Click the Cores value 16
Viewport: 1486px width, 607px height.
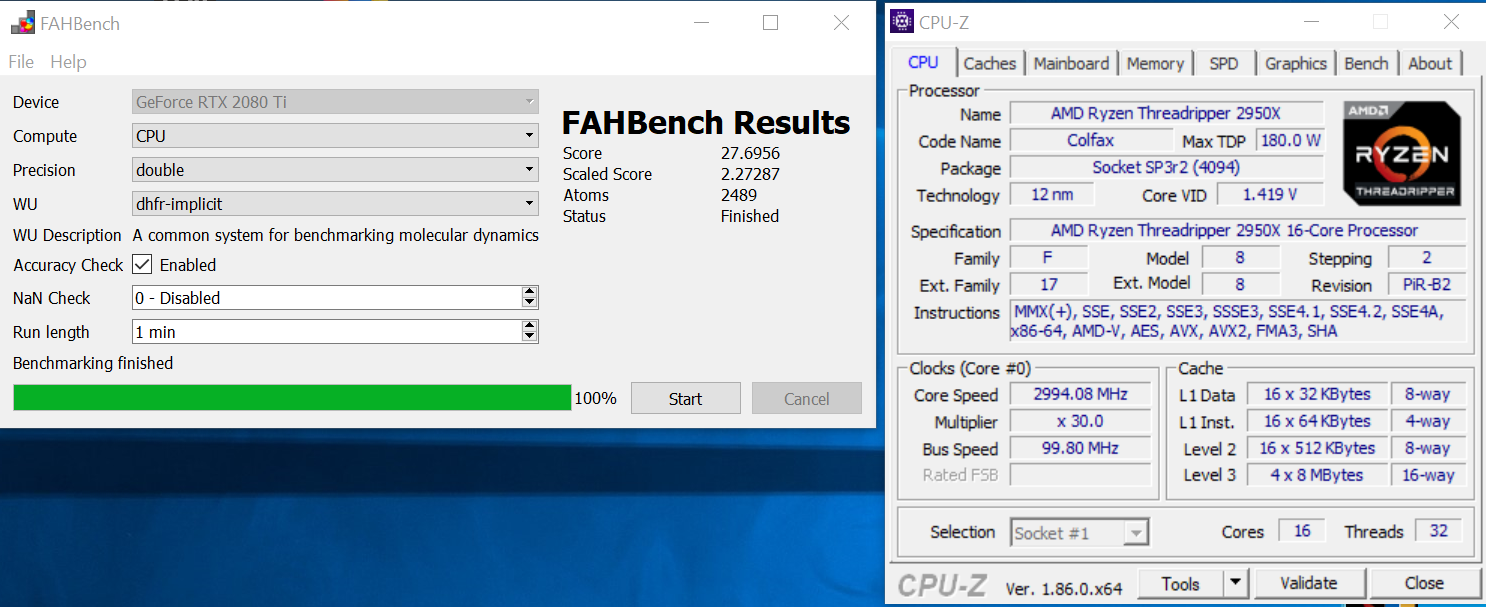pyautogui.click(x=1302, y=531)
